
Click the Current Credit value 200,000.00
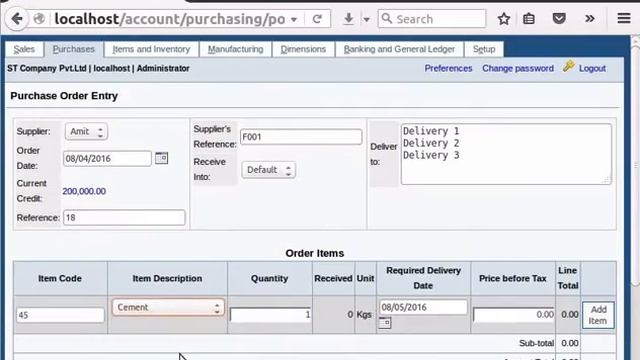coord(84,191)
